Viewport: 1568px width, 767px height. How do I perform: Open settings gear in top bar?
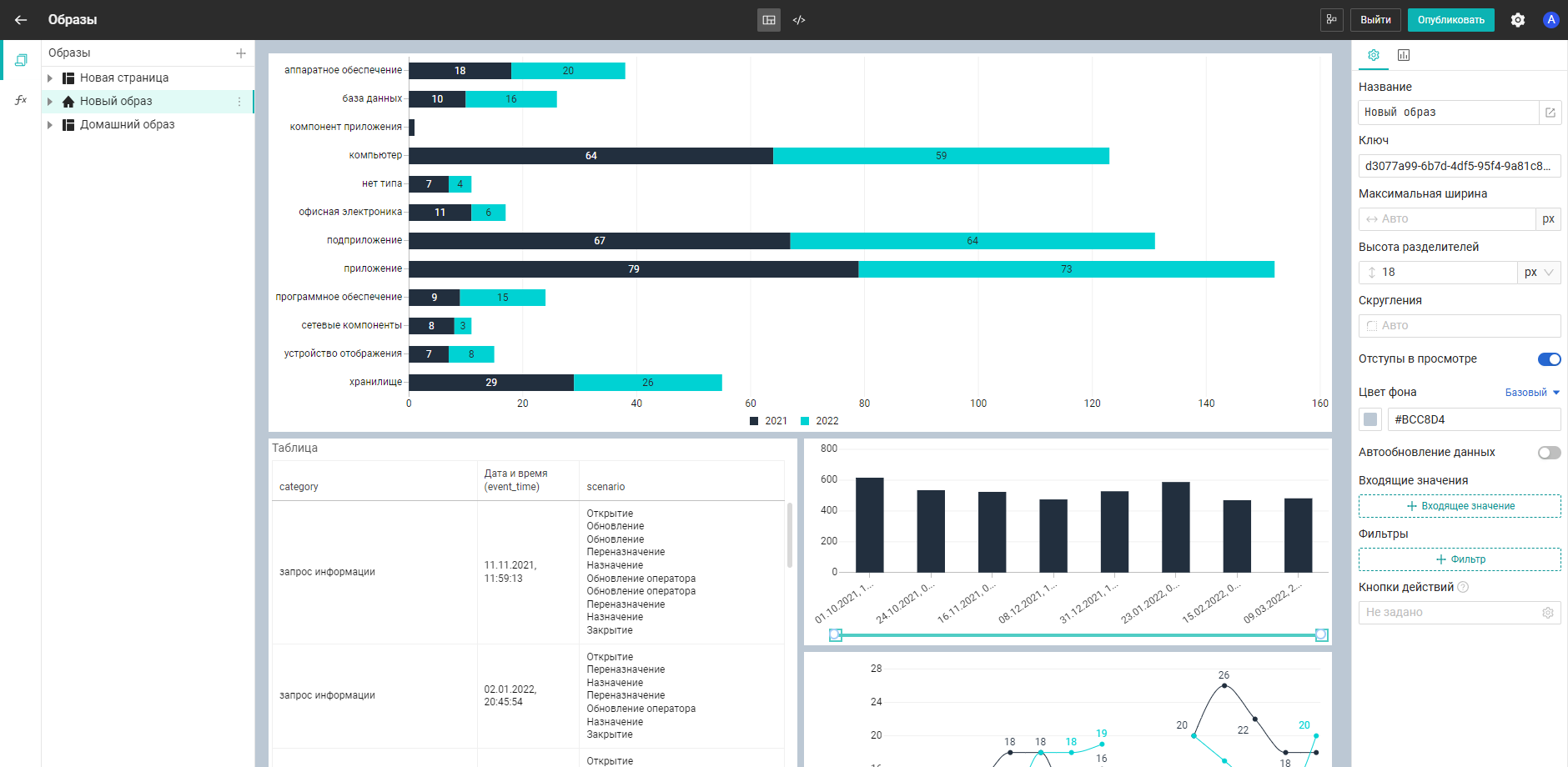[x=1518, y=20]
